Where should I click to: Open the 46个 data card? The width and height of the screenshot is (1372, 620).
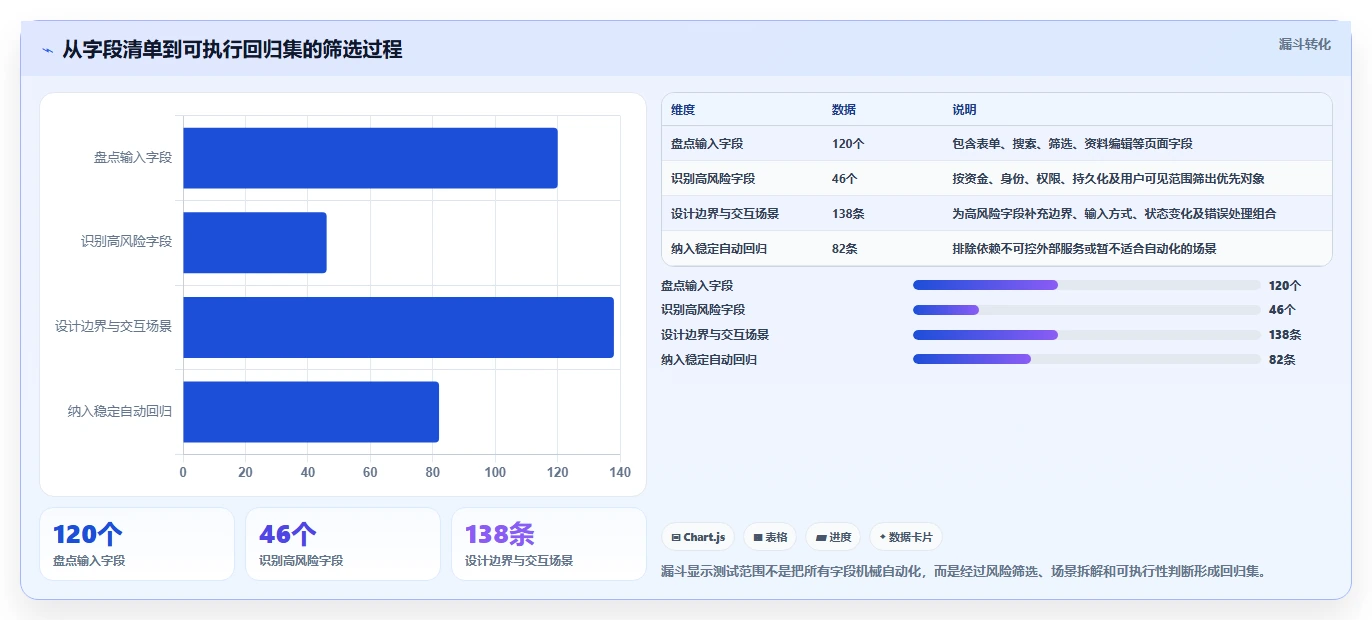[343, 544]
